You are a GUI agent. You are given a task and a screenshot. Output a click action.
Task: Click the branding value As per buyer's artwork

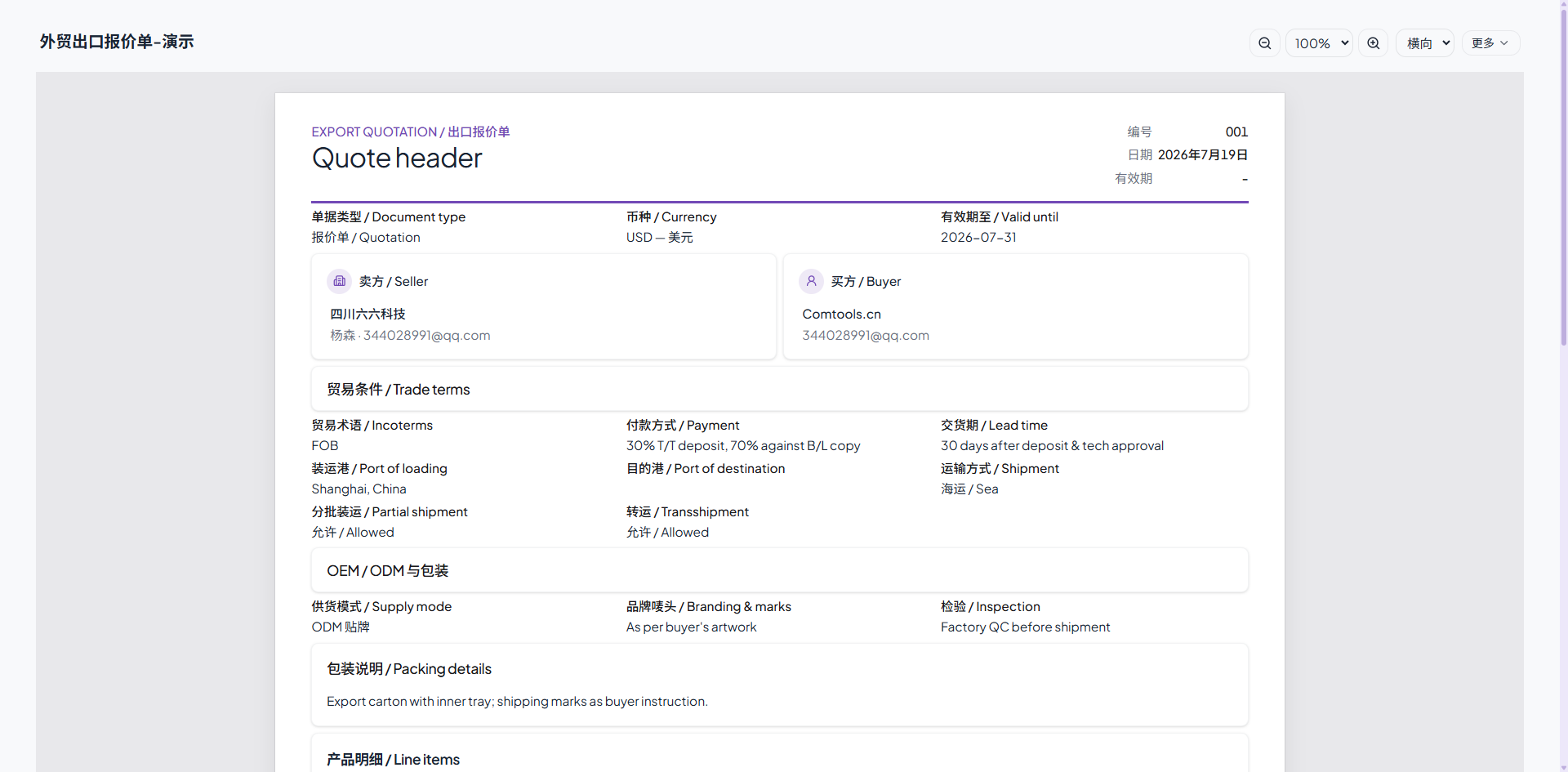point(691,627)
